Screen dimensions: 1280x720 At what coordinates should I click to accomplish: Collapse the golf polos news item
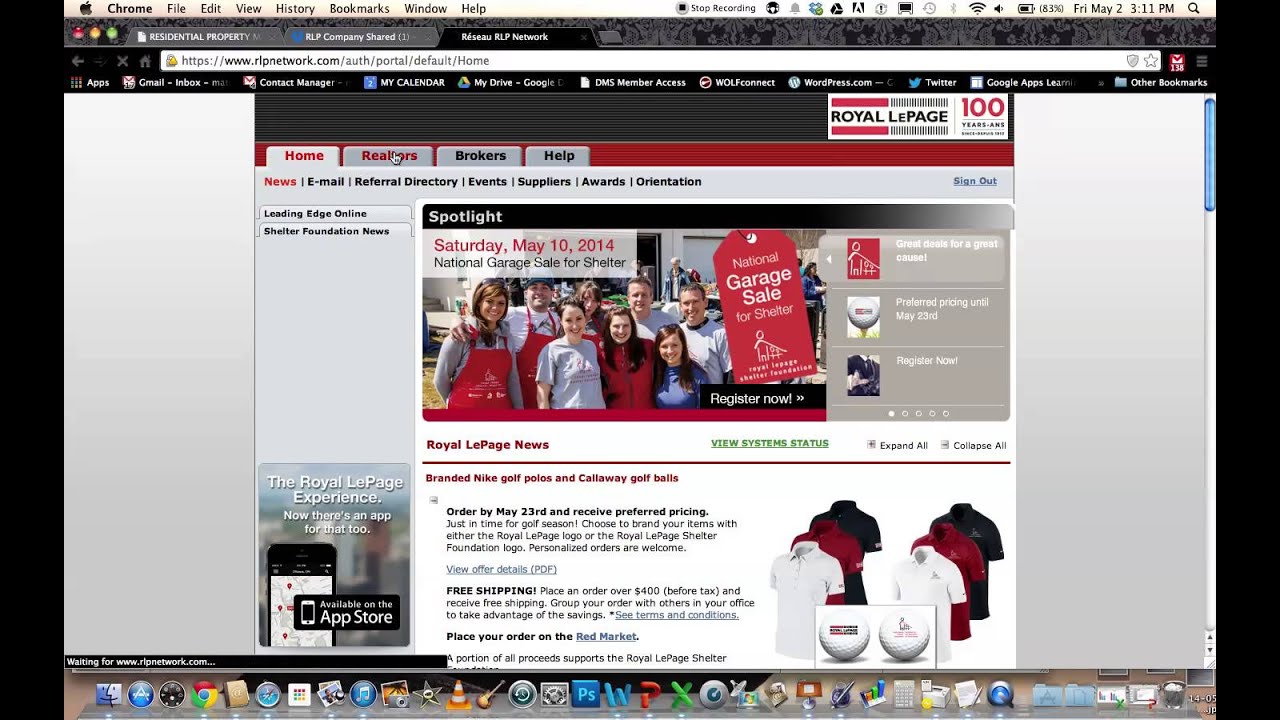(x=434, y=499)
